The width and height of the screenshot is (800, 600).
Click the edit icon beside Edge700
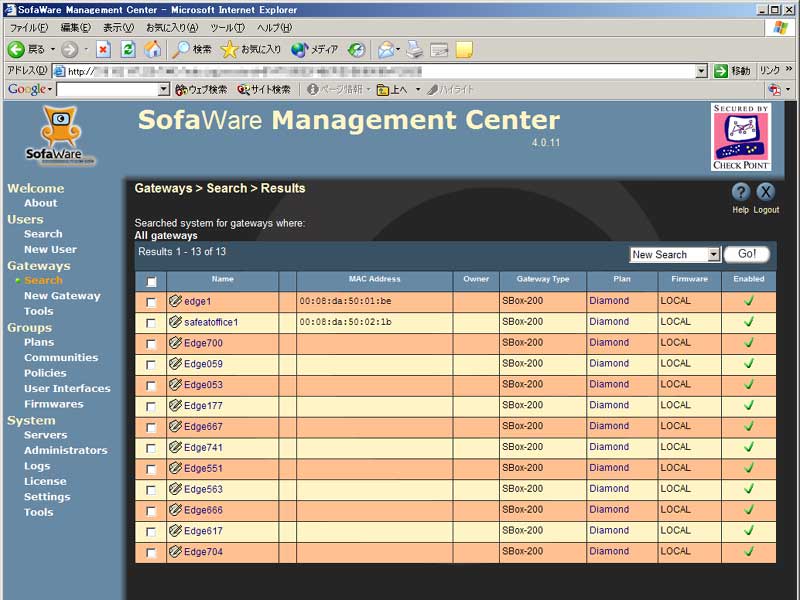point(175,343)
